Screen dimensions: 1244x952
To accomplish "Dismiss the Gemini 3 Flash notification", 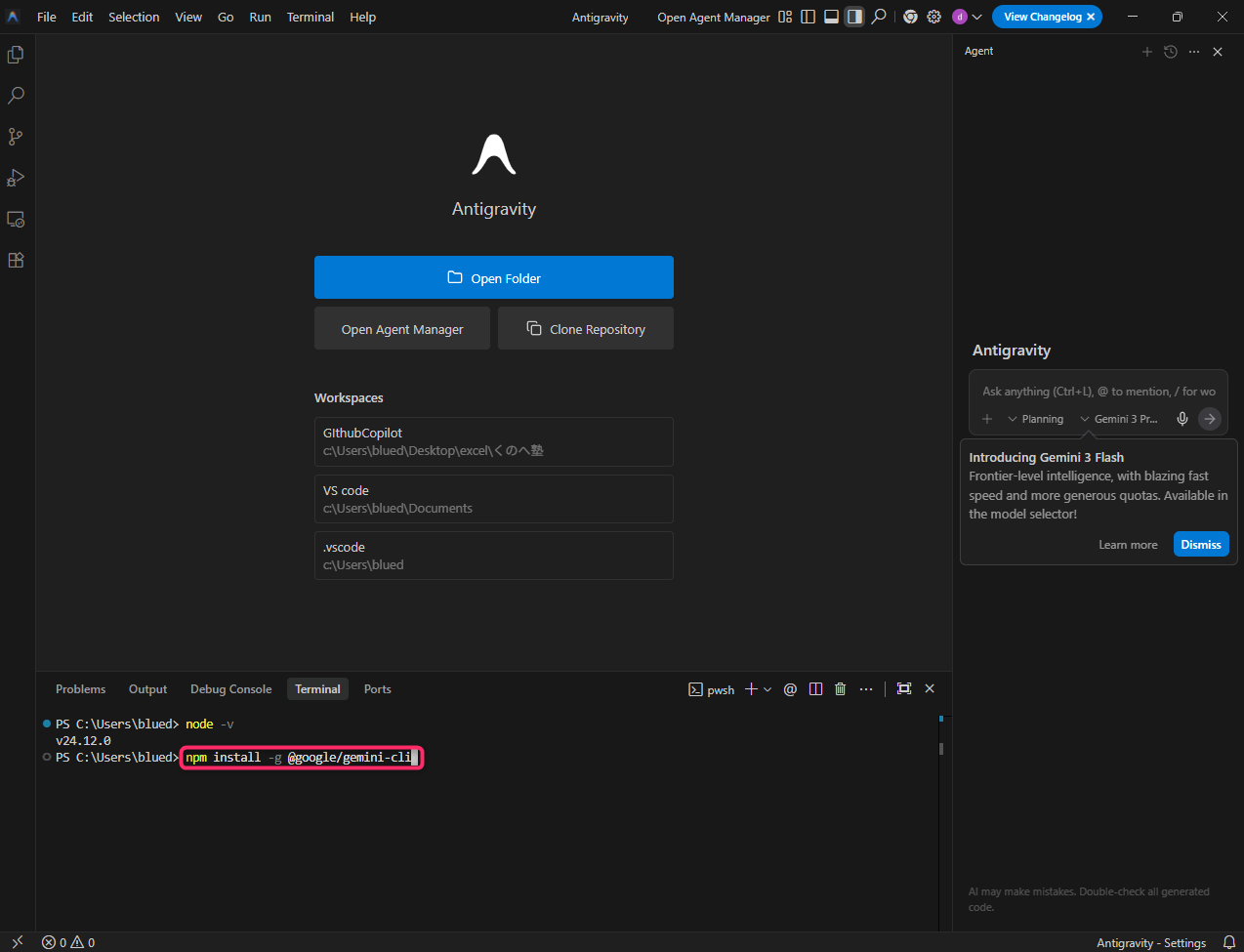I will [1200, 545].
